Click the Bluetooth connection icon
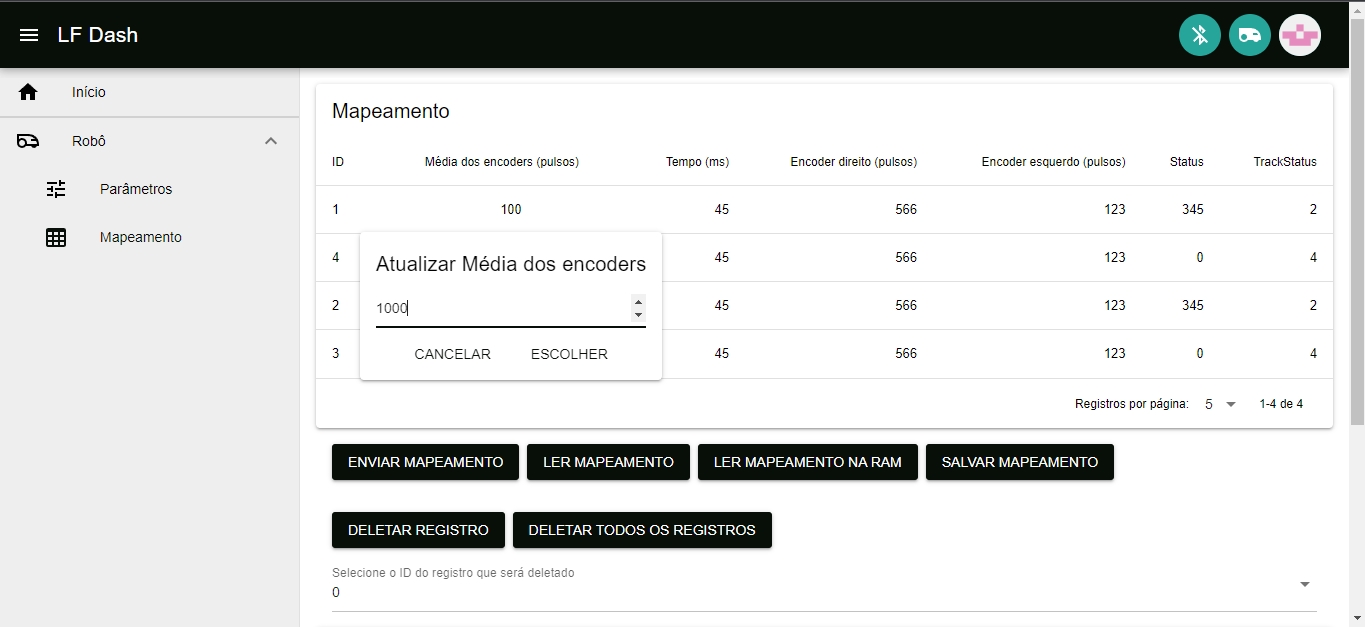This screenshot has width=1365, height=627. (x=1200, y=35)
